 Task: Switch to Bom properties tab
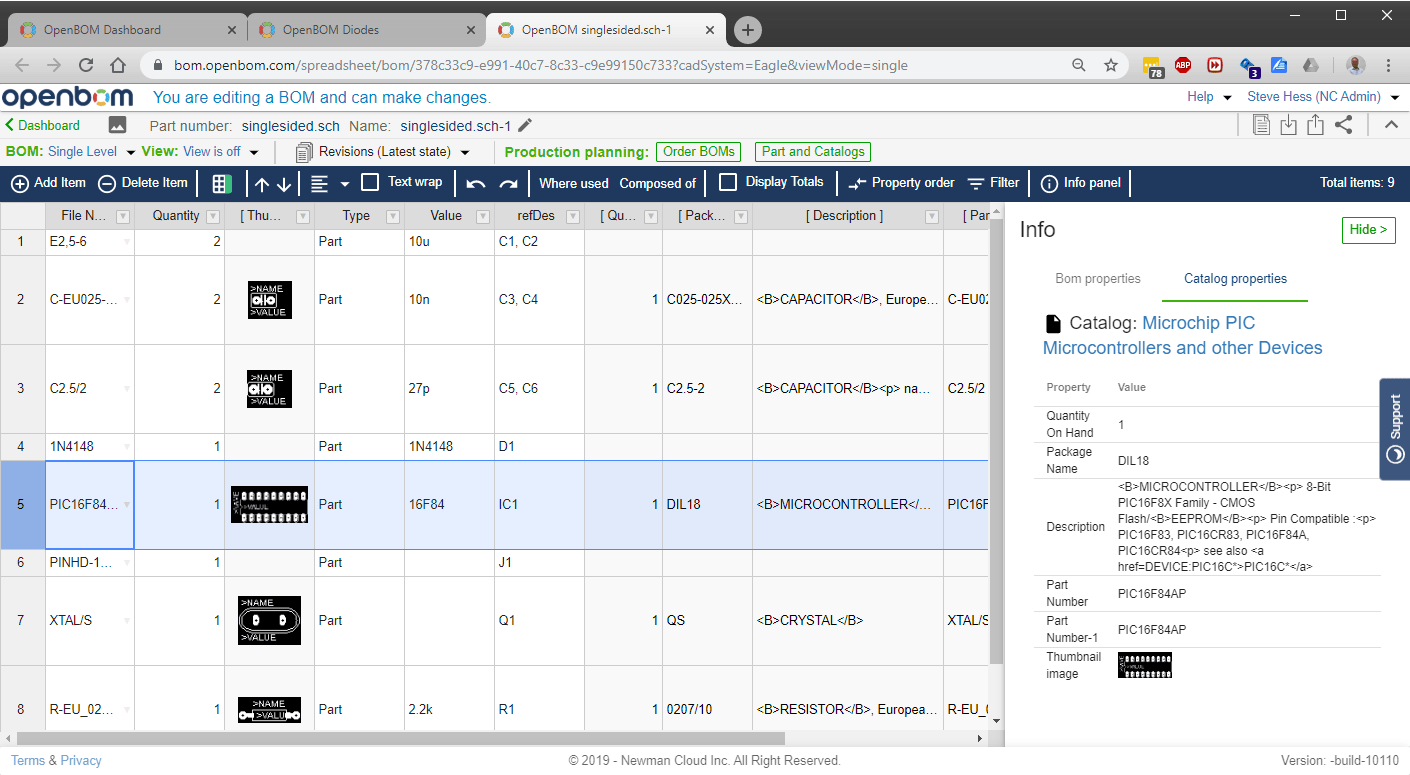[1098, 279]
